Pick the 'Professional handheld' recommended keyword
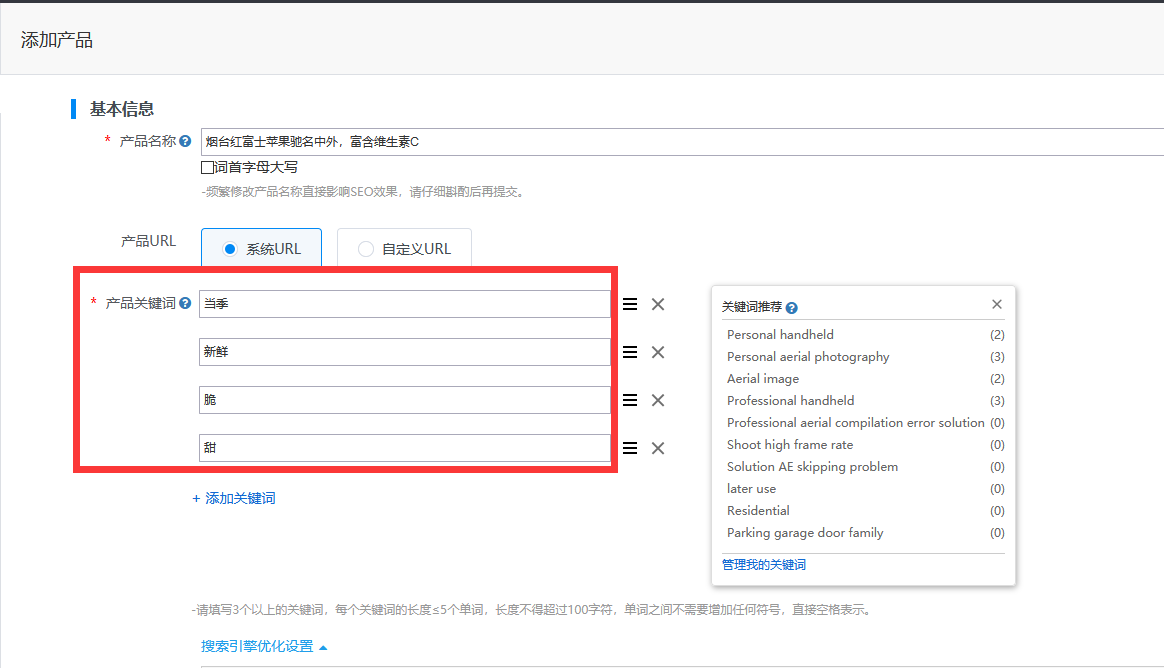 790,401
